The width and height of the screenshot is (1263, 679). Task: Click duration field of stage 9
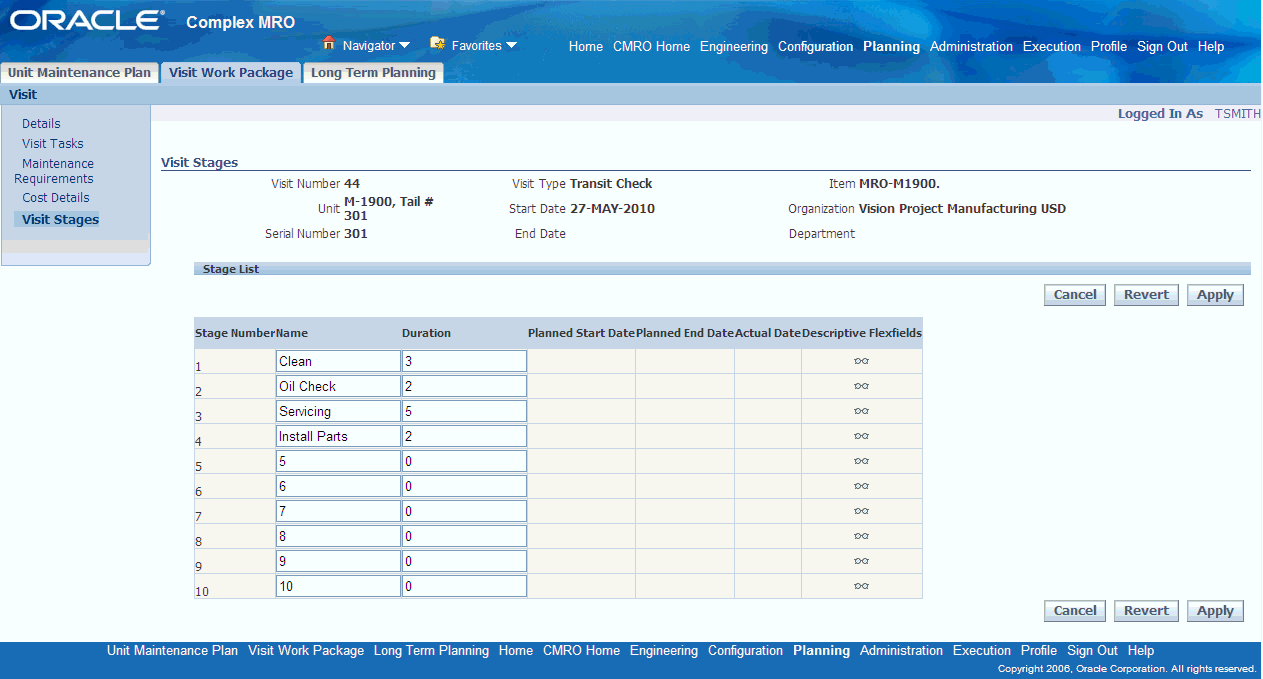[464, 561]
